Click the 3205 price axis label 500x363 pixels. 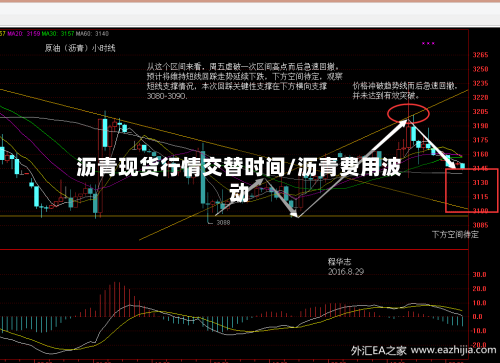pyautogui.click(x=480, y=112)
